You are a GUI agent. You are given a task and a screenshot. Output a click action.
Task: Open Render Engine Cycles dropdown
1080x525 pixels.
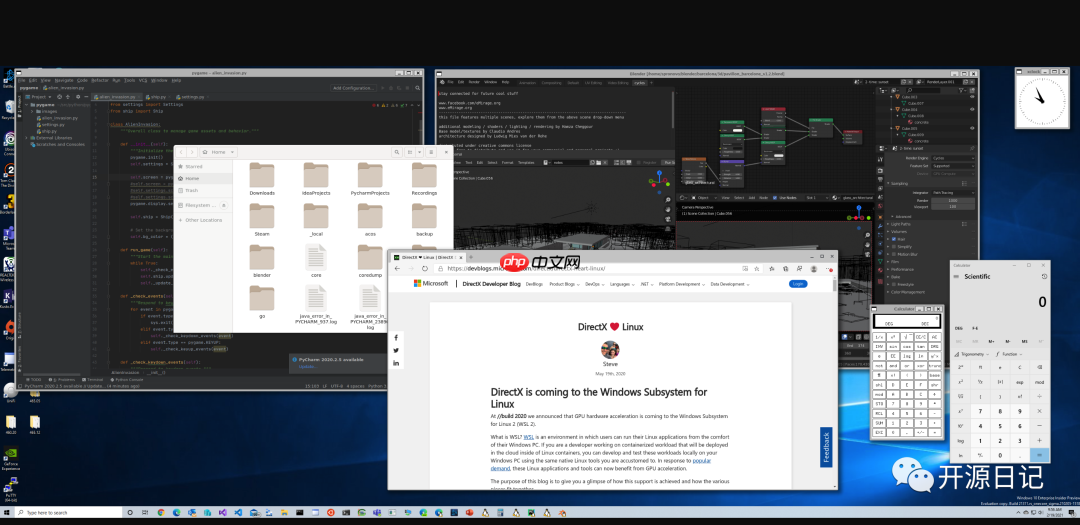pyautogui.click(x=953, y=158)
